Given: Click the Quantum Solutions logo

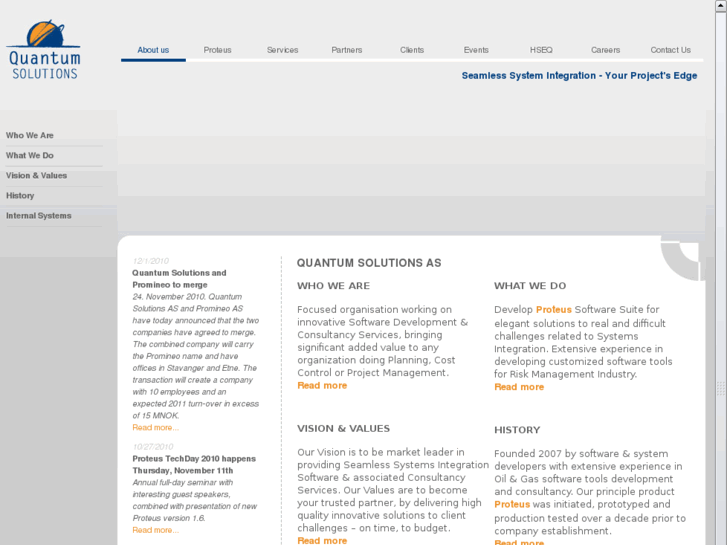Looking at the screenshot, I should [43, 50].
